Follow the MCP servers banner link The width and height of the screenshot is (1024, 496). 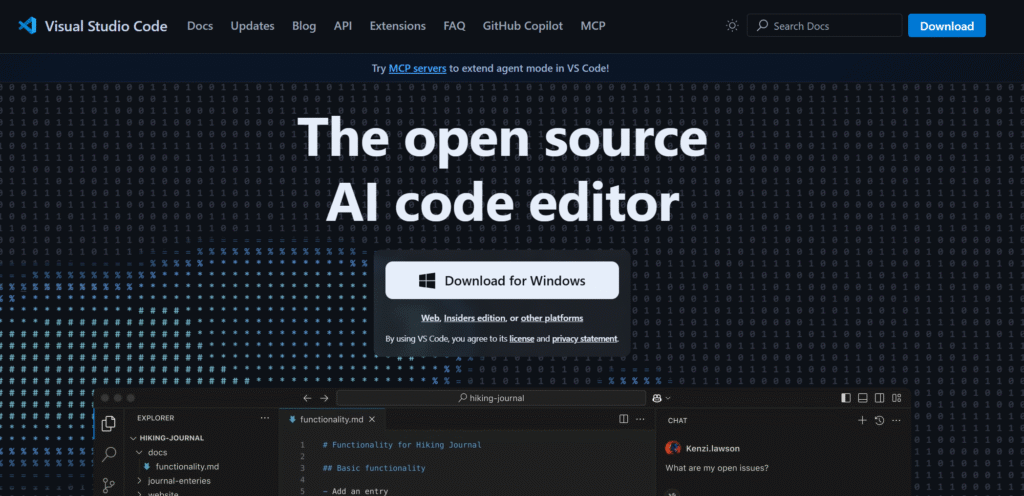pos(418,68)
